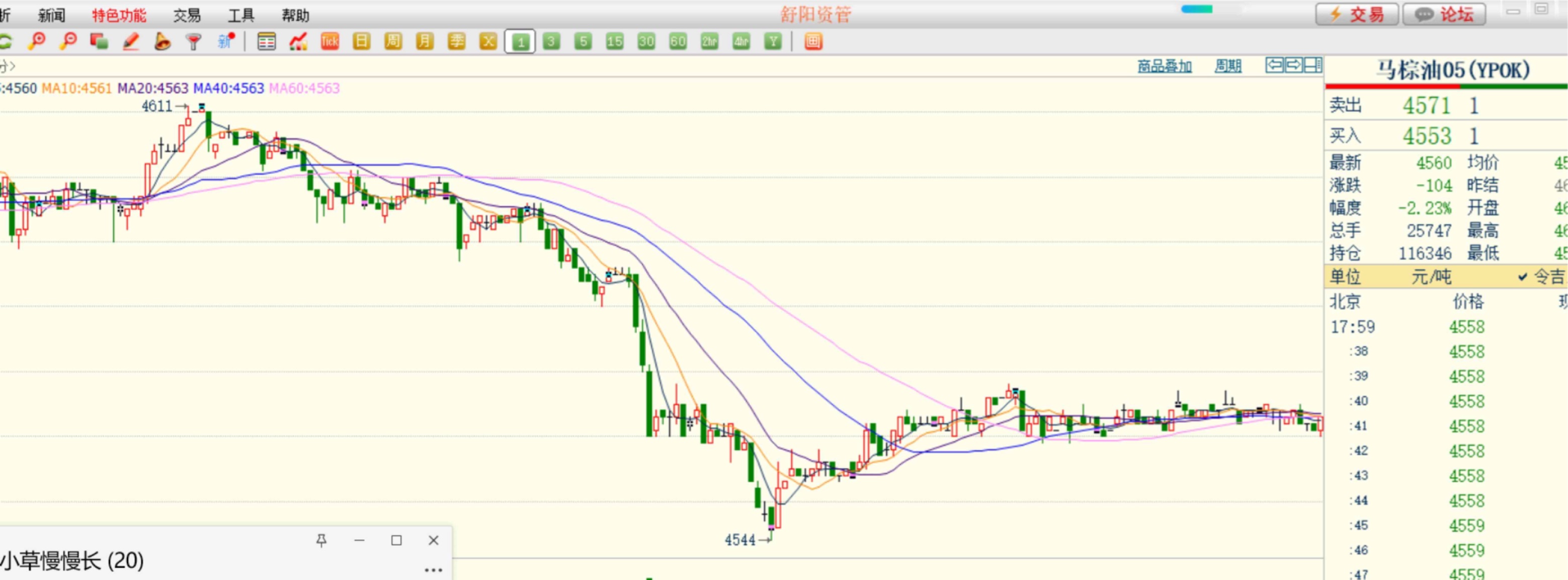Screen dimensions: 1568x580
Task: Click the trend line chart icon
Action: (x=298, y=41)
